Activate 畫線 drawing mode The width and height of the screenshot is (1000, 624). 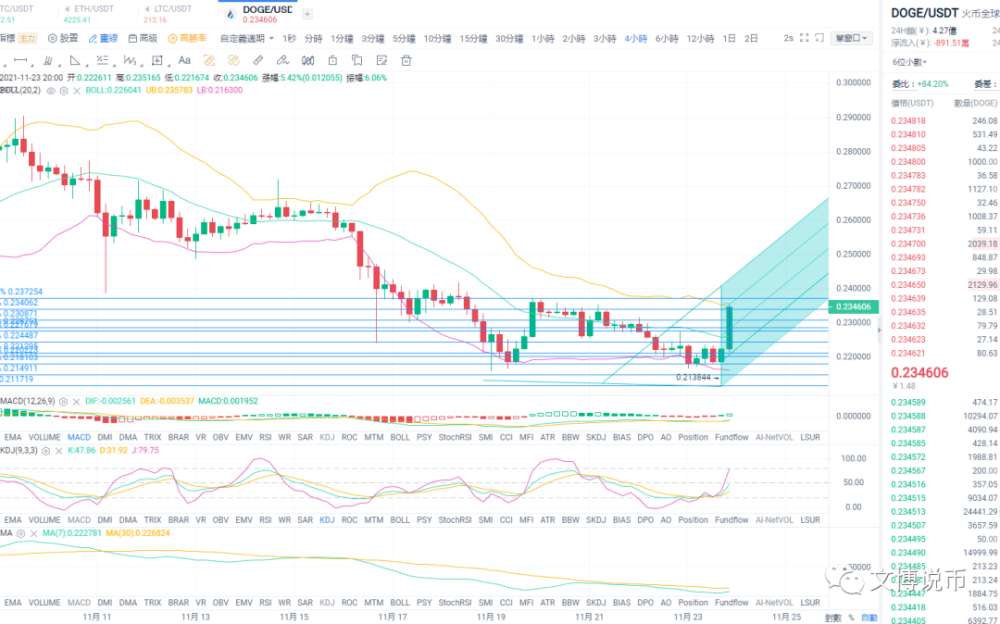(x=103, y=38)
